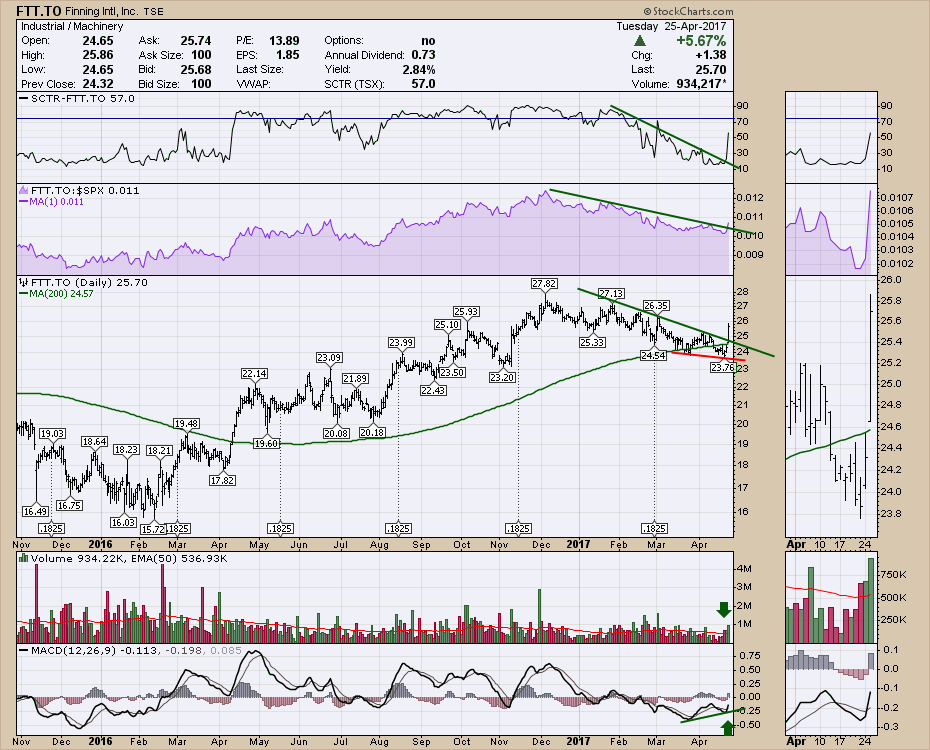This screenshot has height=750, width=930.
Task: Click the purple area icon beside FTT.TO:$SPX
Action: (x=24, y=191)
